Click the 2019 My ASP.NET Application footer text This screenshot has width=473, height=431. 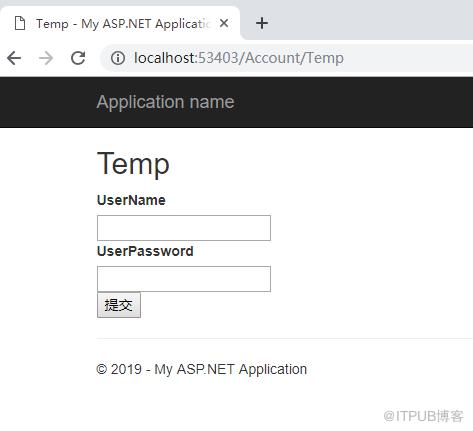pyautogui.click(x=201, y=369)
